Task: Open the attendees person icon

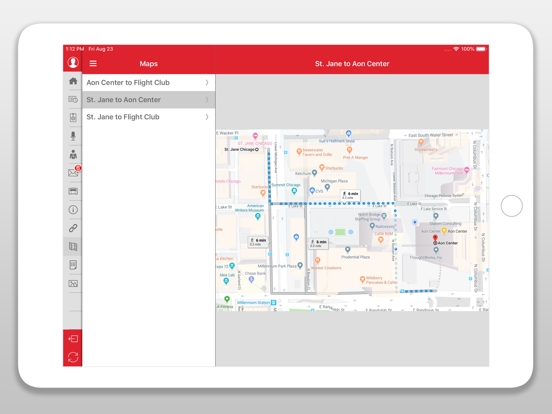Action: [x=73, y=154]
